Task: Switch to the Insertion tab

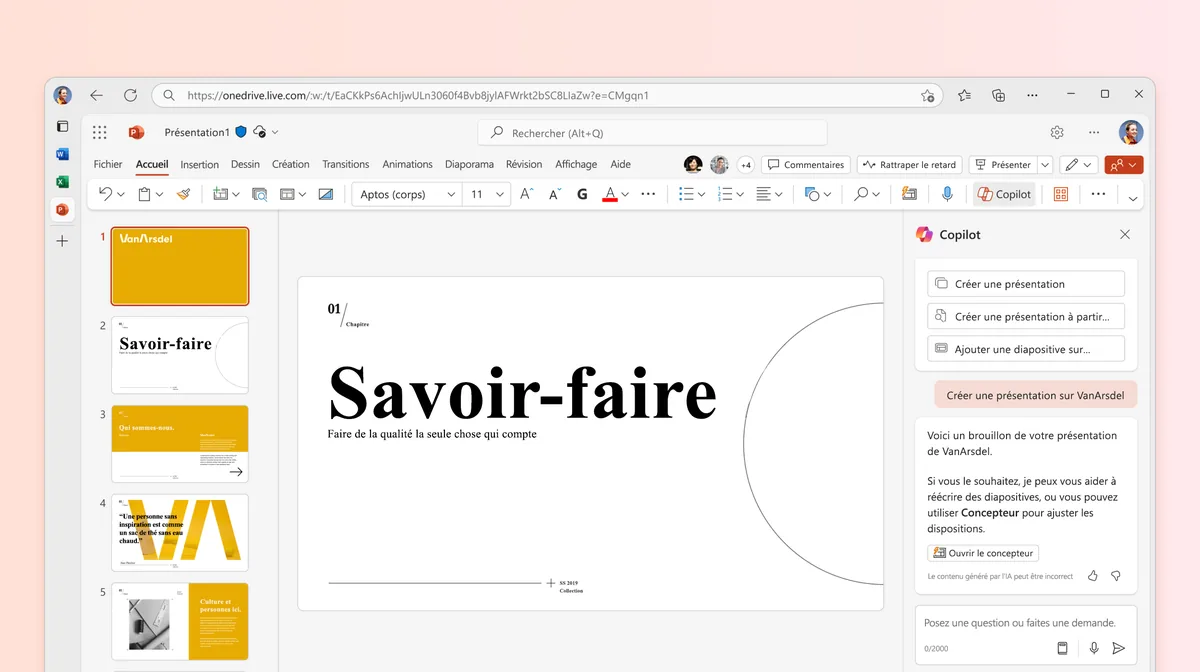Action: [200, 164]
